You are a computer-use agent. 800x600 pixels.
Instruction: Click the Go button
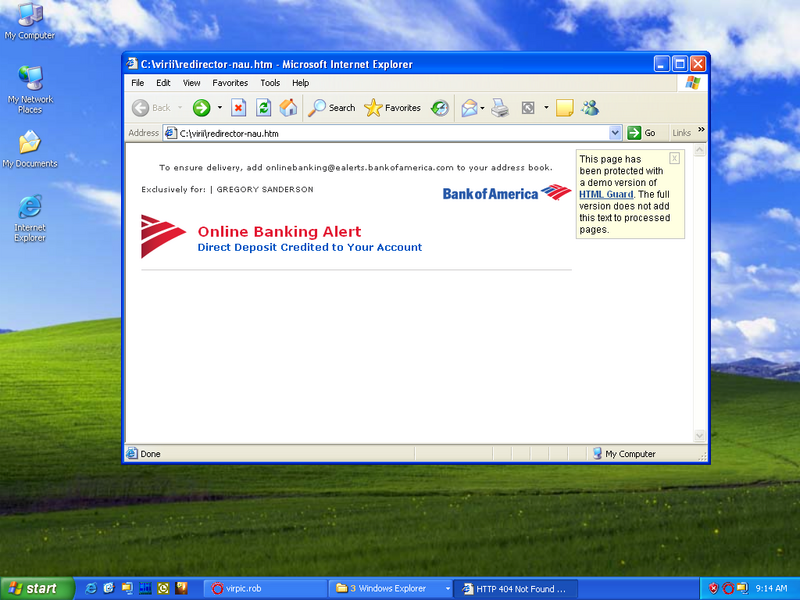coord(642,133)
